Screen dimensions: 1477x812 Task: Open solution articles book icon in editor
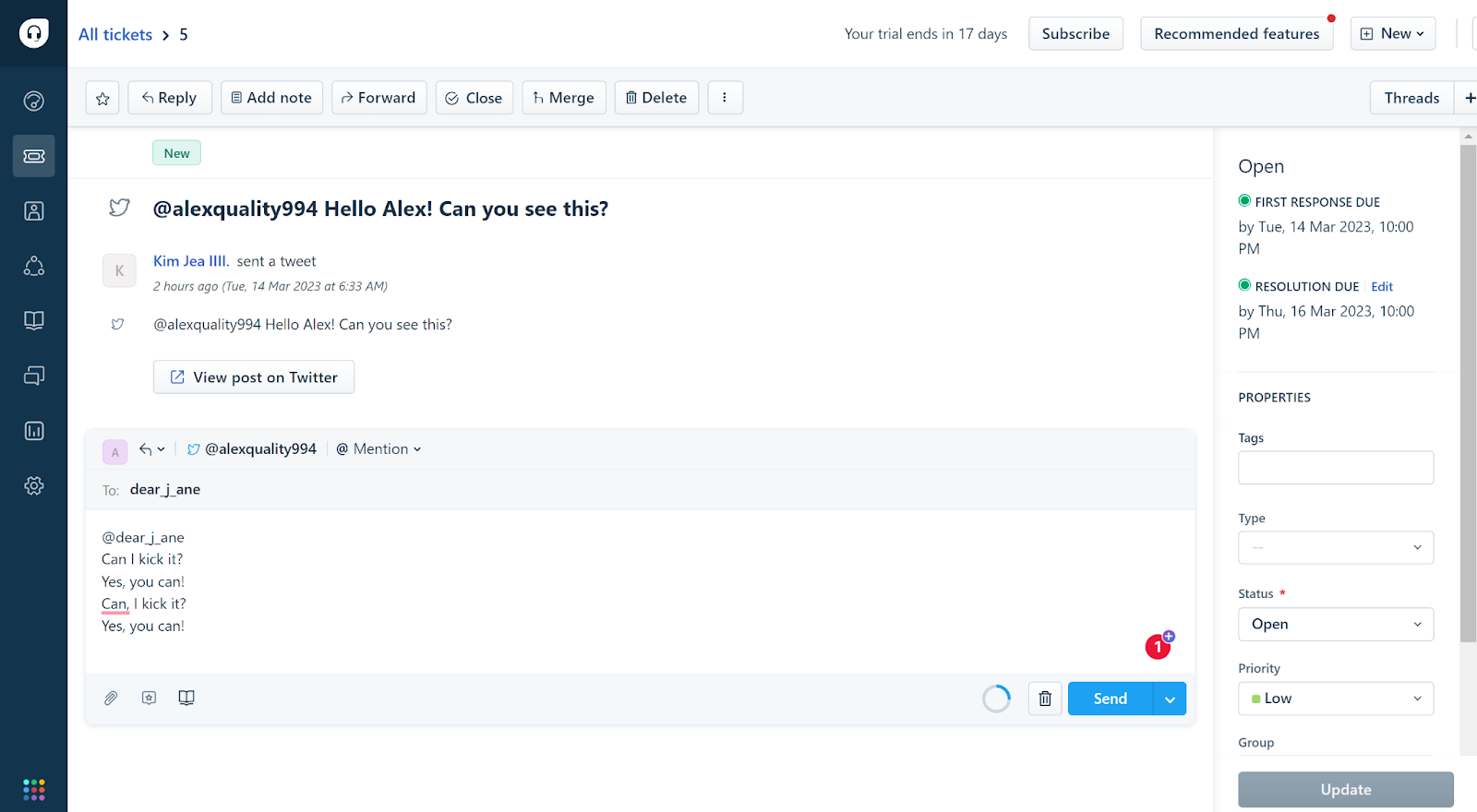[186, 699]
